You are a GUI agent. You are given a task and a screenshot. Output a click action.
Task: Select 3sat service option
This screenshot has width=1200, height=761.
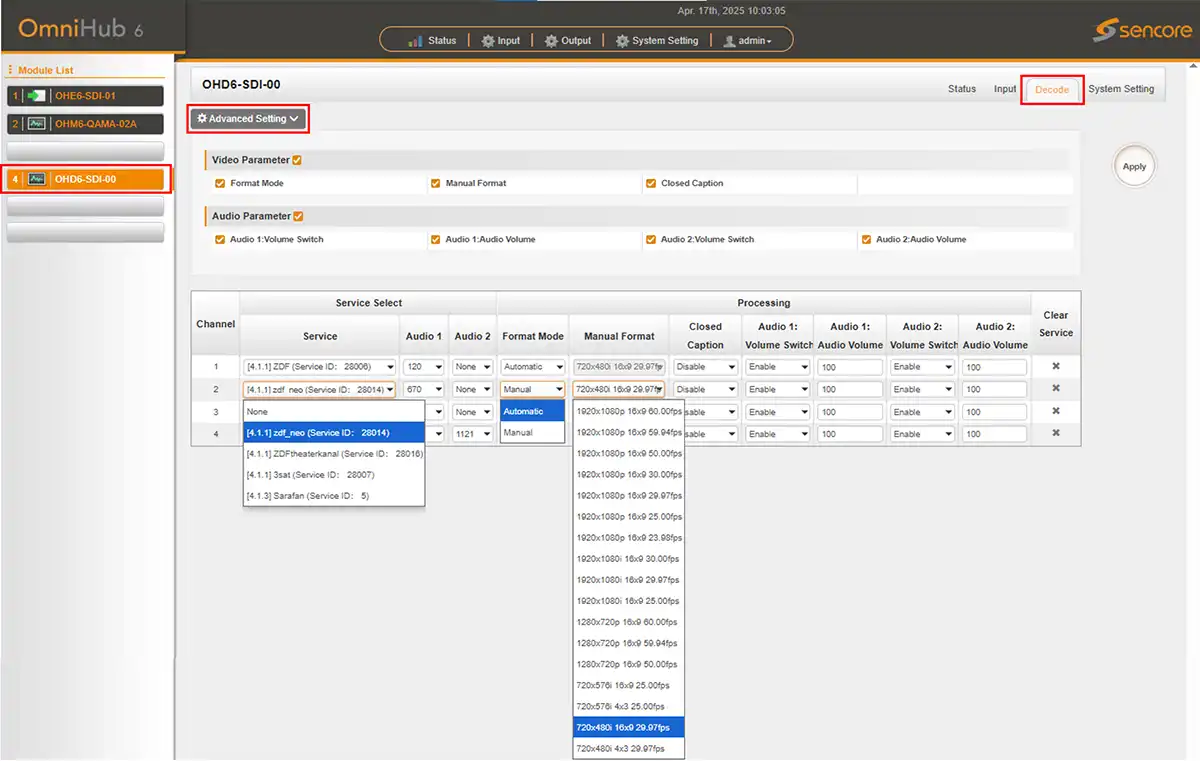pos(334,475)
